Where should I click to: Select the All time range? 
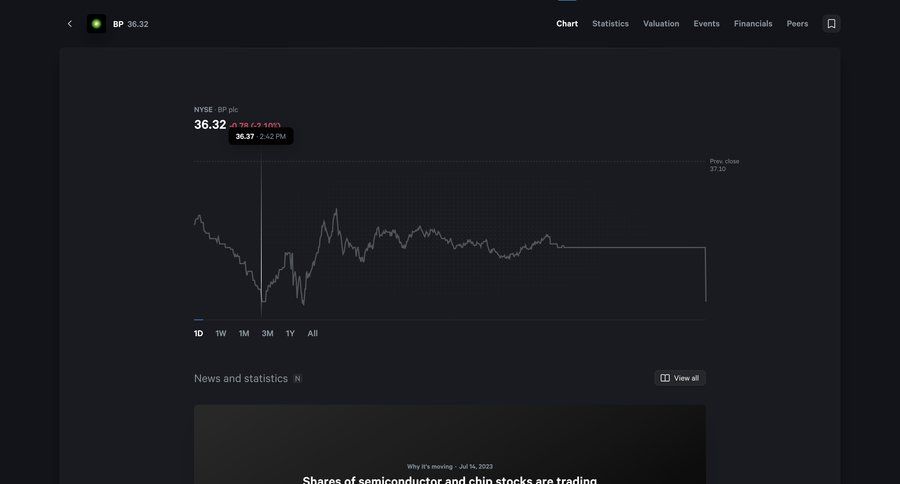pos(313,333)
